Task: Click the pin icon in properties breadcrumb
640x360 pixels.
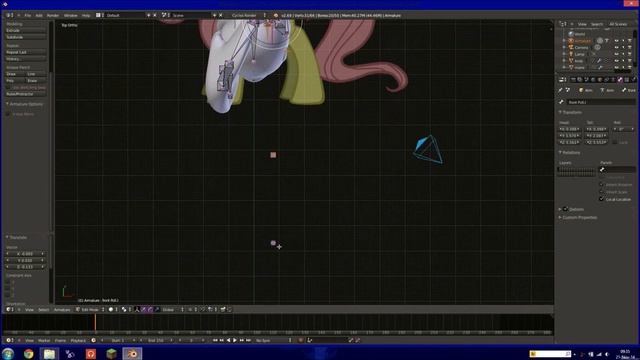Action: (560, 90)
